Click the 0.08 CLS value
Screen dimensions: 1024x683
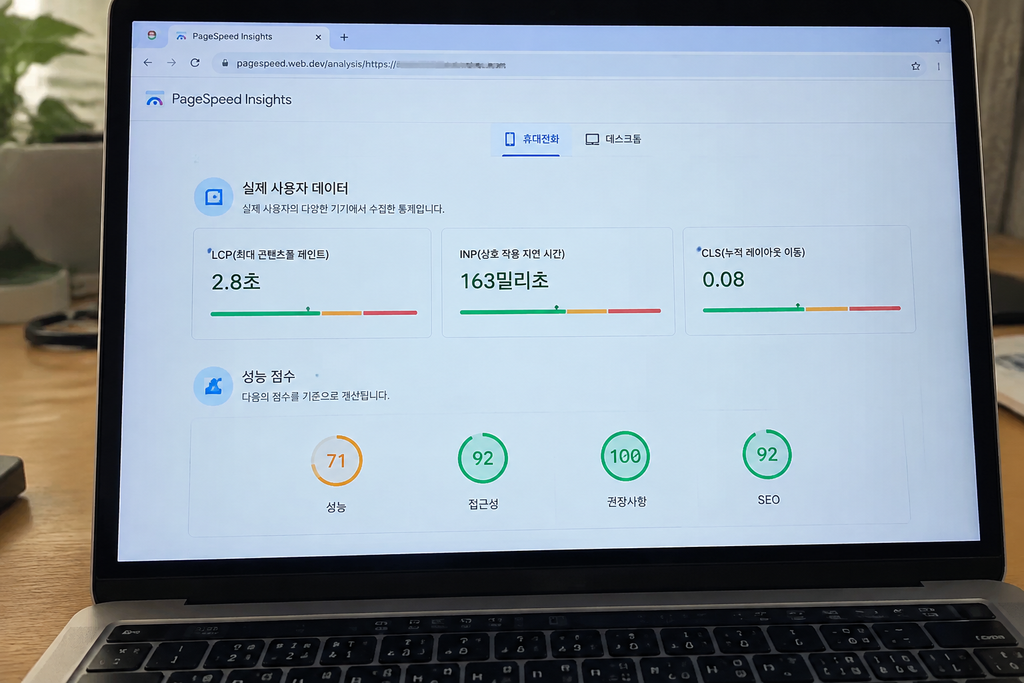click(x=723, y=279)
